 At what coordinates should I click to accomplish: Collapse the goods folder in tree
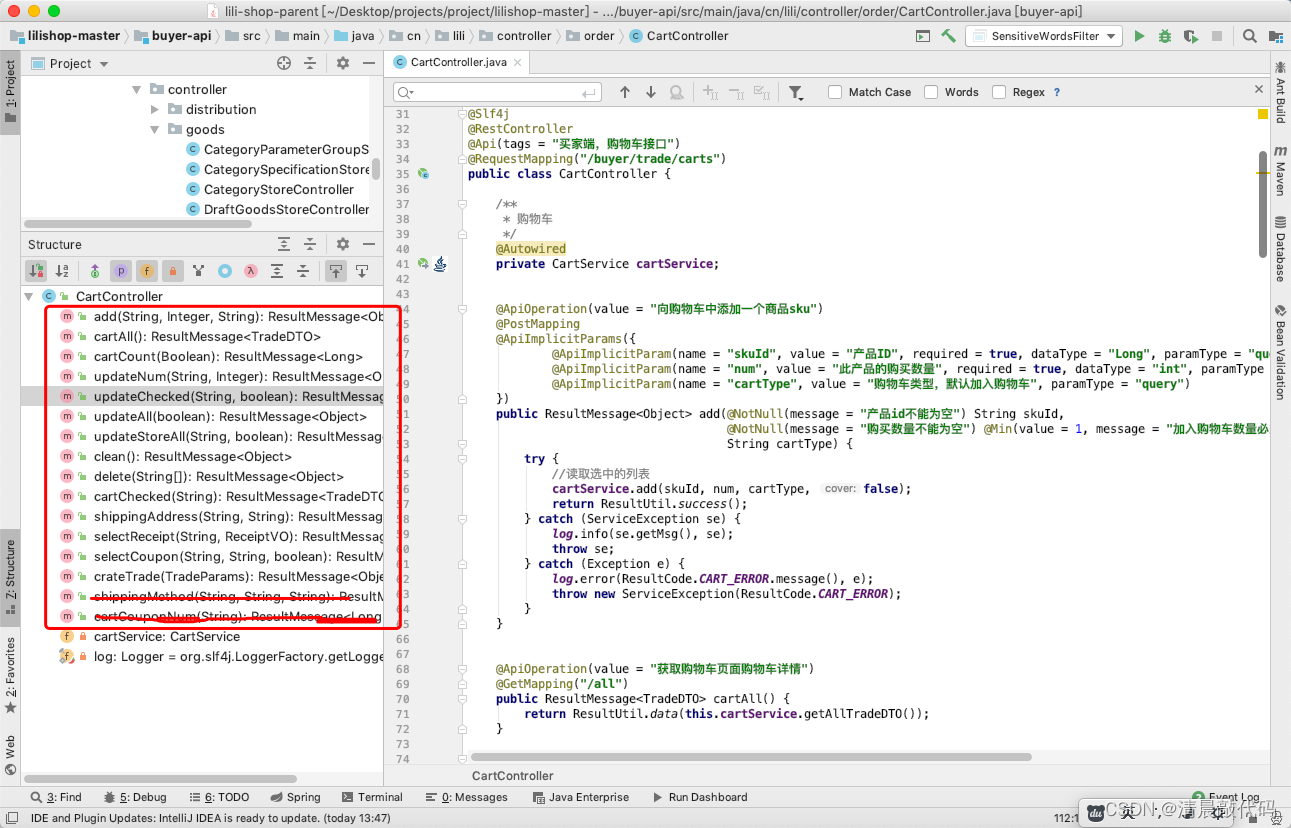tap(155, 130)
